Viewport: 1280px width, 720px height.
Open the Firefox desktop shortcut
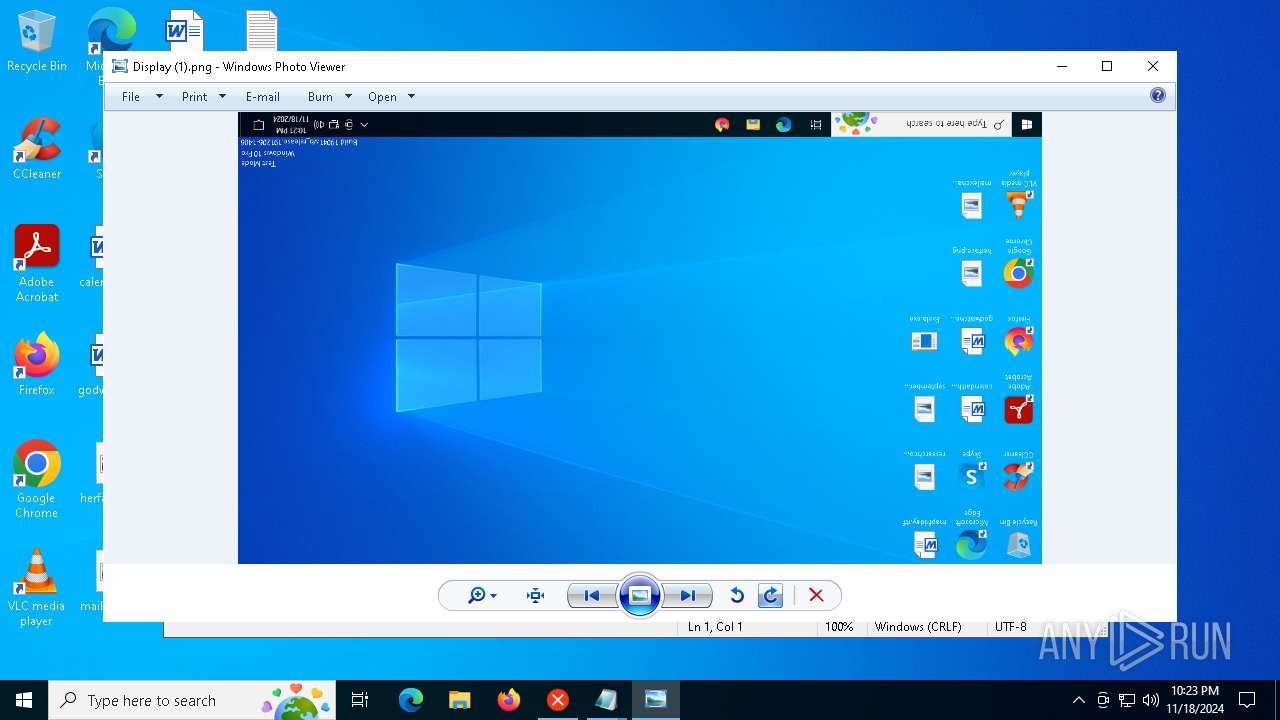(x=37, y=365)
